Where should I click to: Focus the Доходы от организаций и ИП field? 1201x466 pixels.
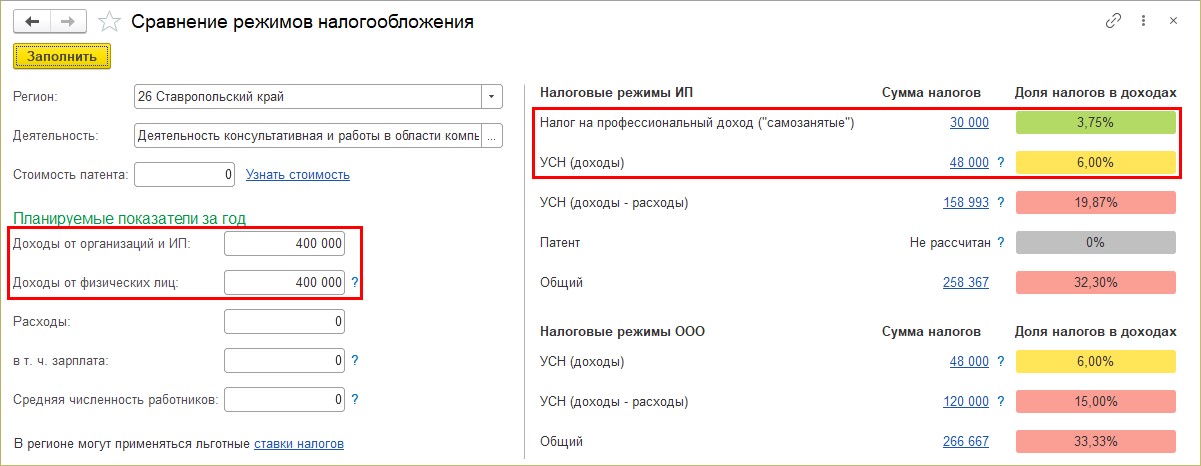(x=285, y=243)
